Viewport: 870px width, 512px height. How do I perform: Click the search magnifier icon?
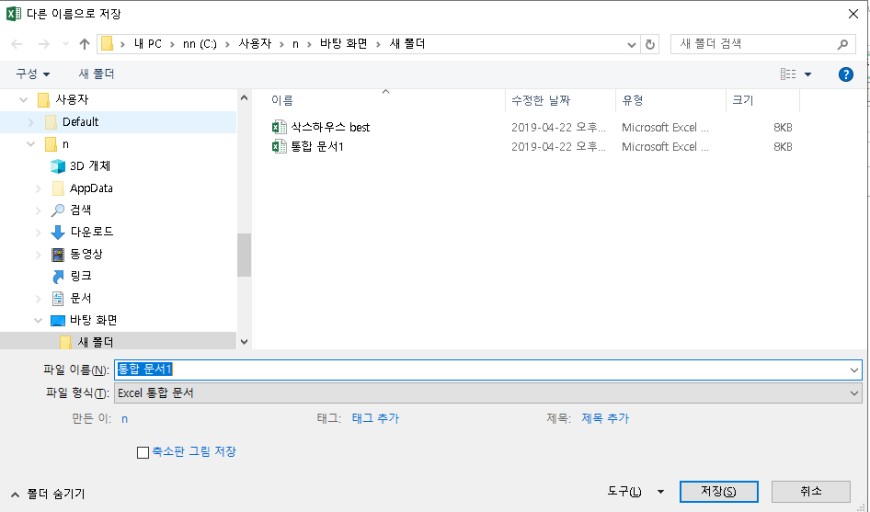click(842, 44)
